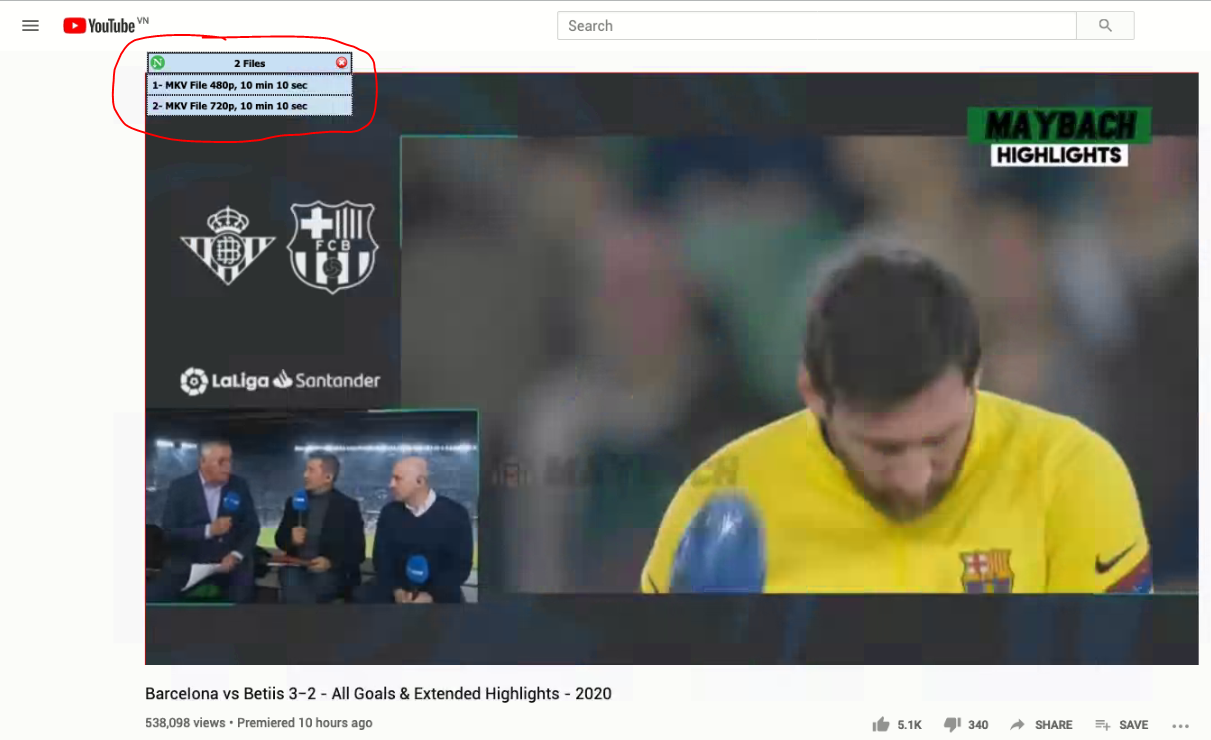Screen dimensions: 1211x740
Task: Close the 2 Files download popup
Action: pyautogui.click(x=341, y=62)
